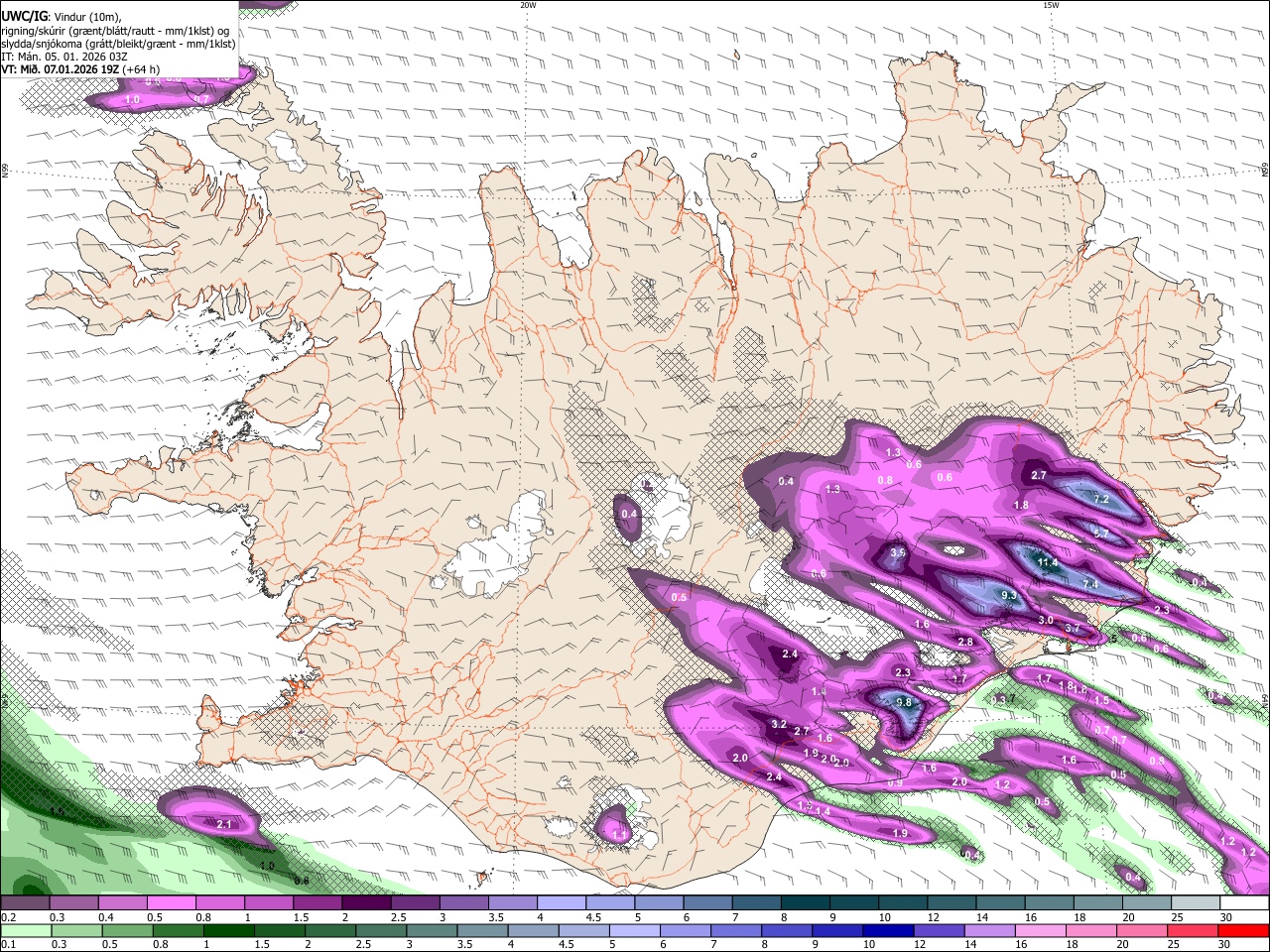Pick the pale lavender upper legend swatch from 4 to 4.5

pyautogui.click(x=561, y=903)
